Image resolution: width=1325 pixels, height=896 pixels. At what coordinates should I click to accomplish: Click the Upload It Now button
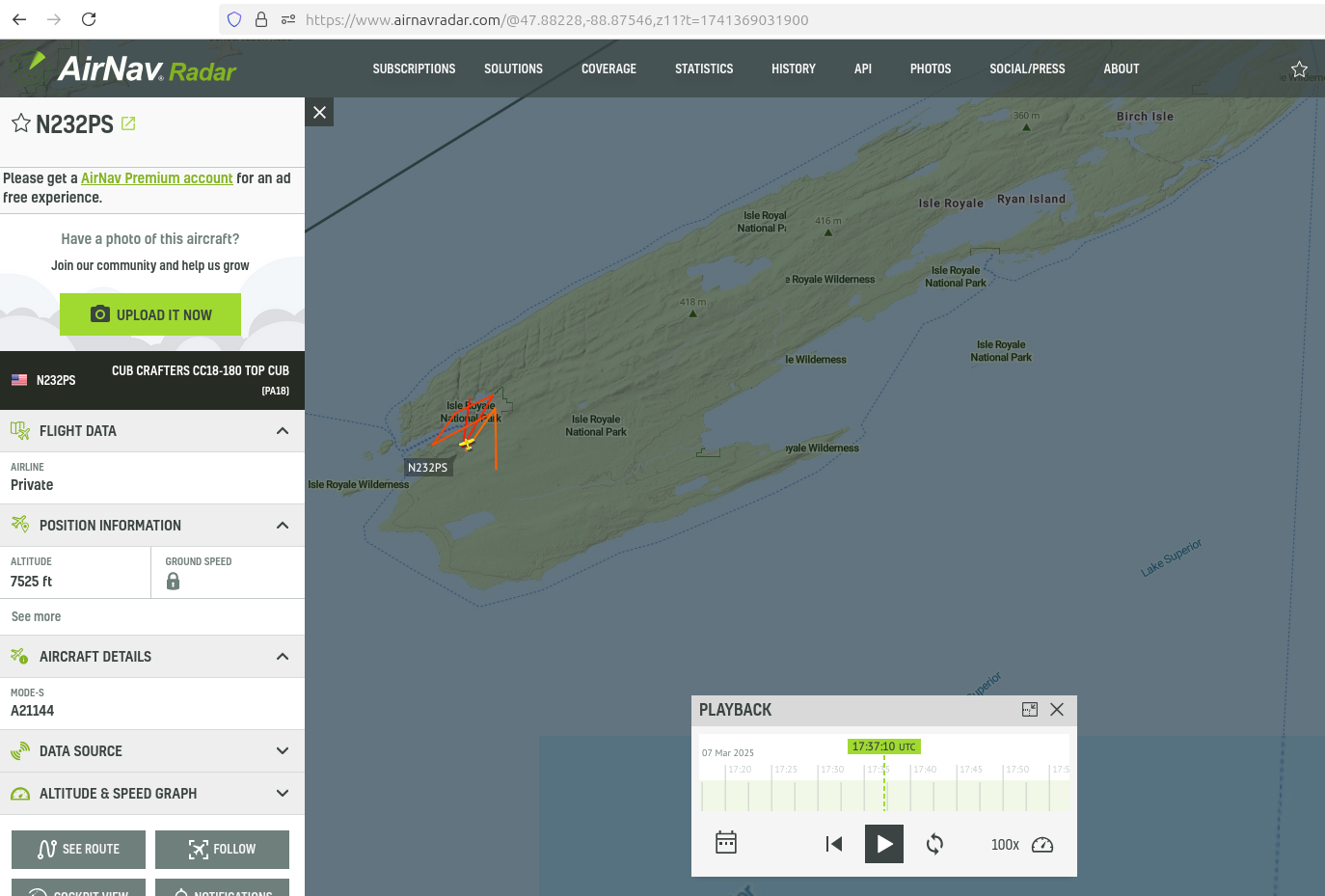coord(150,314)
